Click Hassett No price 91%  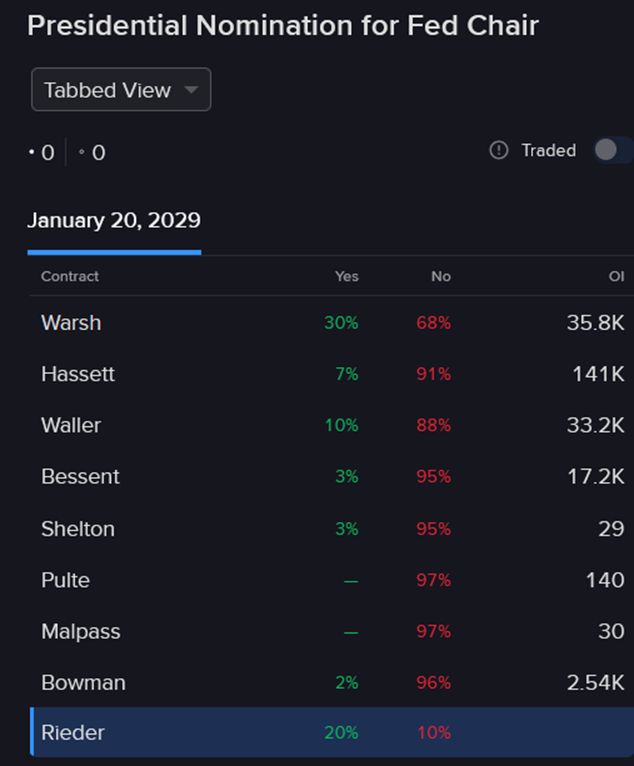(434, 374)
